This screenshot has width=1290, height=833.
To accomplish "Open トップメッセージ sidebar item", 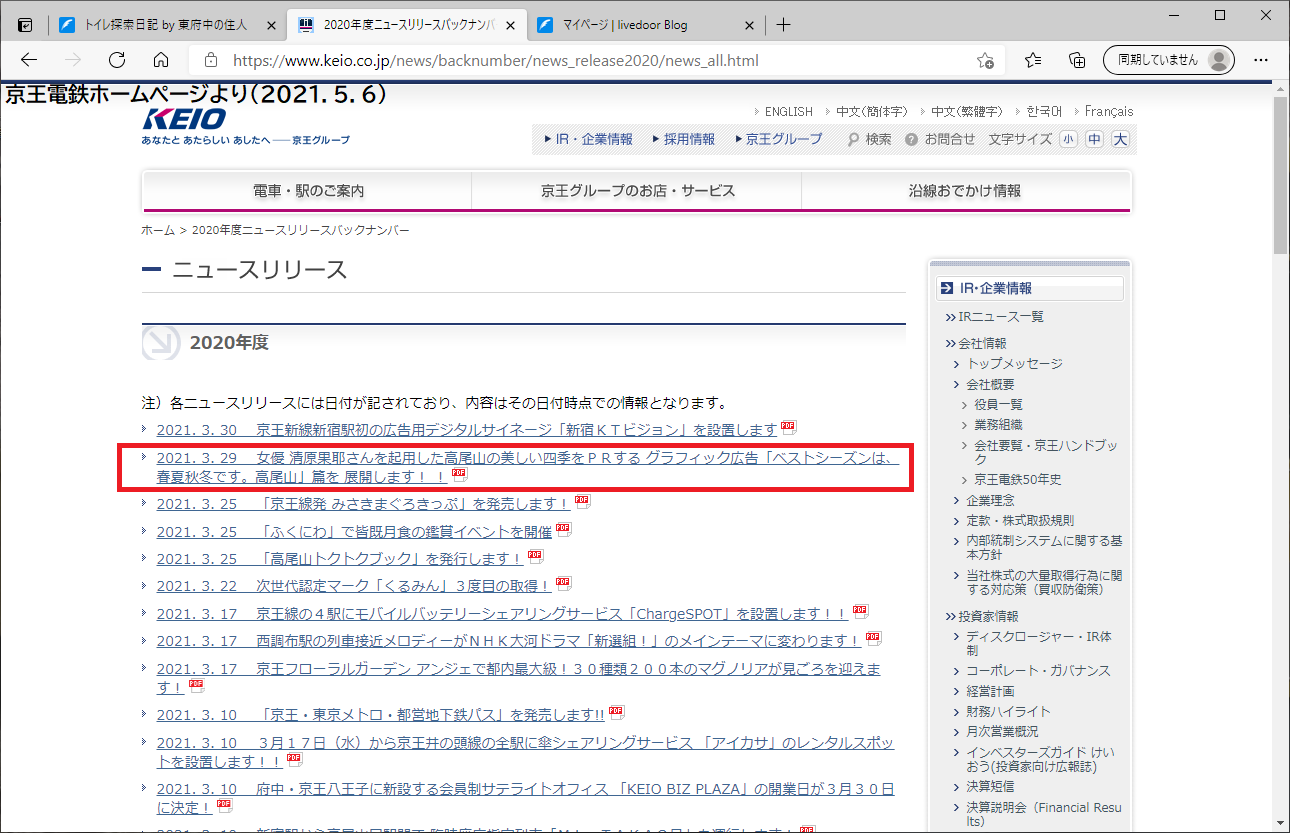I will tap(1014, 364).
